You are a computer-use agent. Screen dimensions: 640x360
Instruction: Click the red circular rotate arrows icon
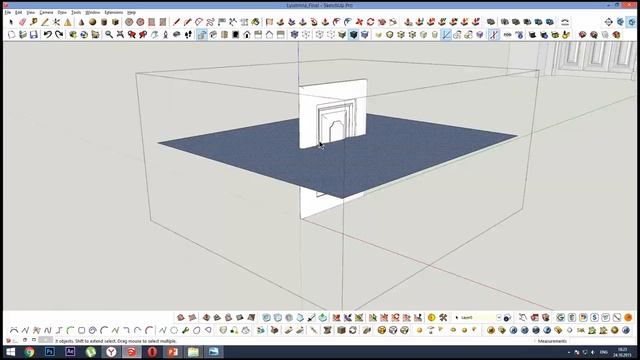click(x=370, y=22)
